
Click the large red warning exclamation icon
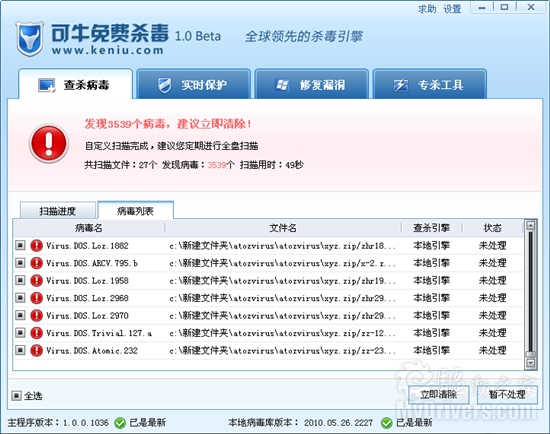coord(49,143)
